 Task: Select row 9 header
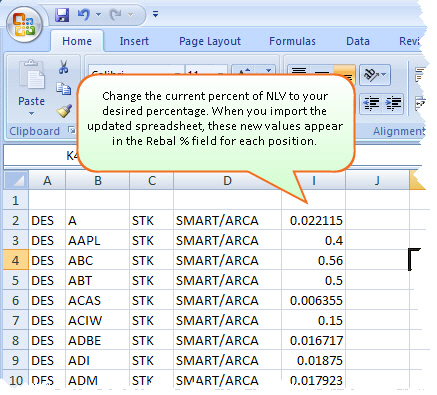coord(16,360)
